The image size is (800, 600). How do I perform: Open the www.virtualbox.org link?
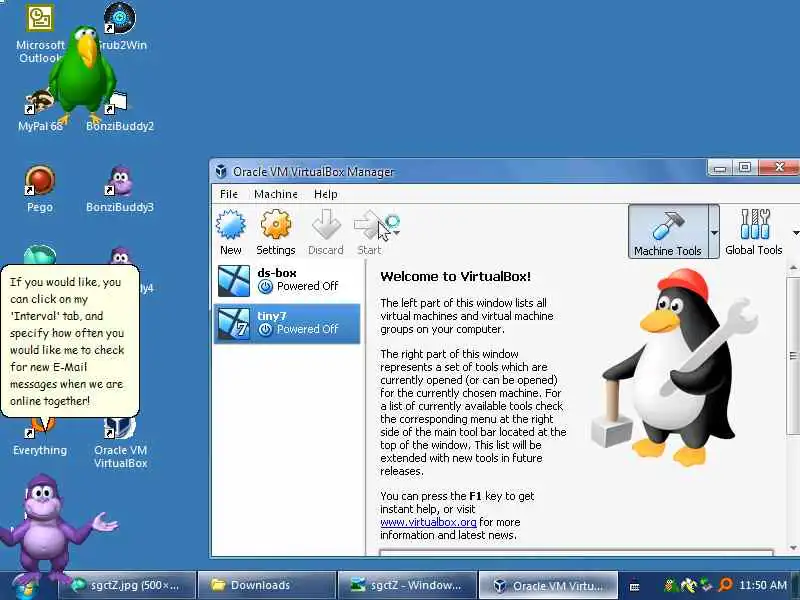click(428, 522)
